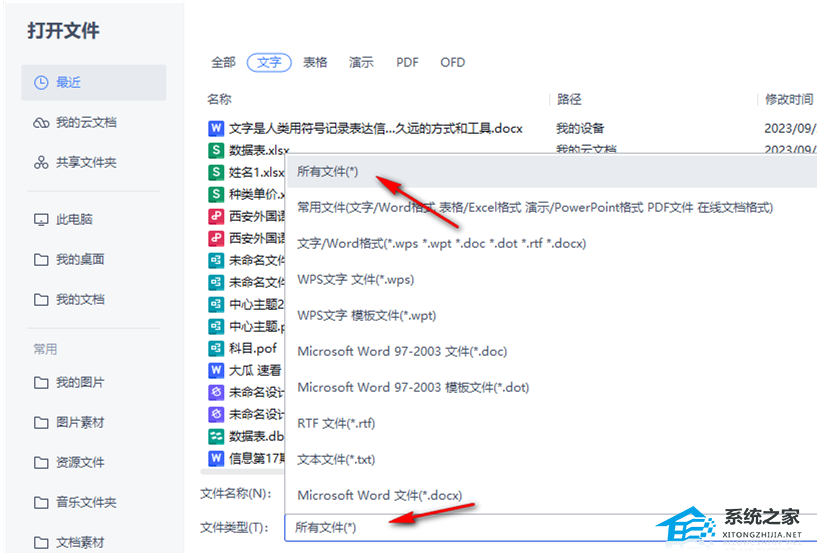Click the S icon of 数据表.xlsx

click(216, 150)
